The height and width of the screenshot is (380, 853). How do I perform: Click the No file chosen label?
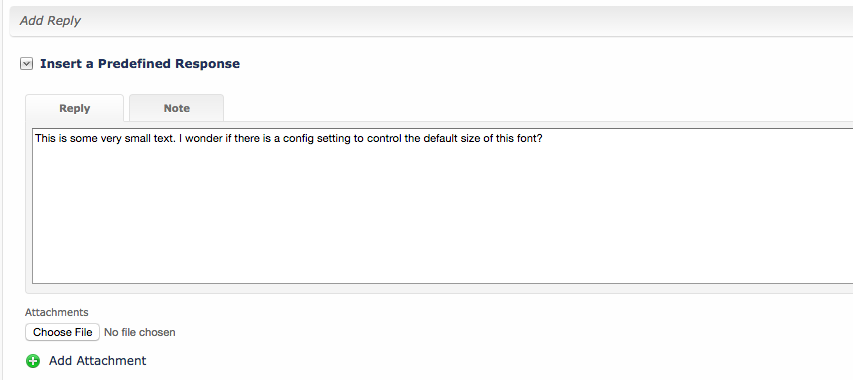(140, 332)
